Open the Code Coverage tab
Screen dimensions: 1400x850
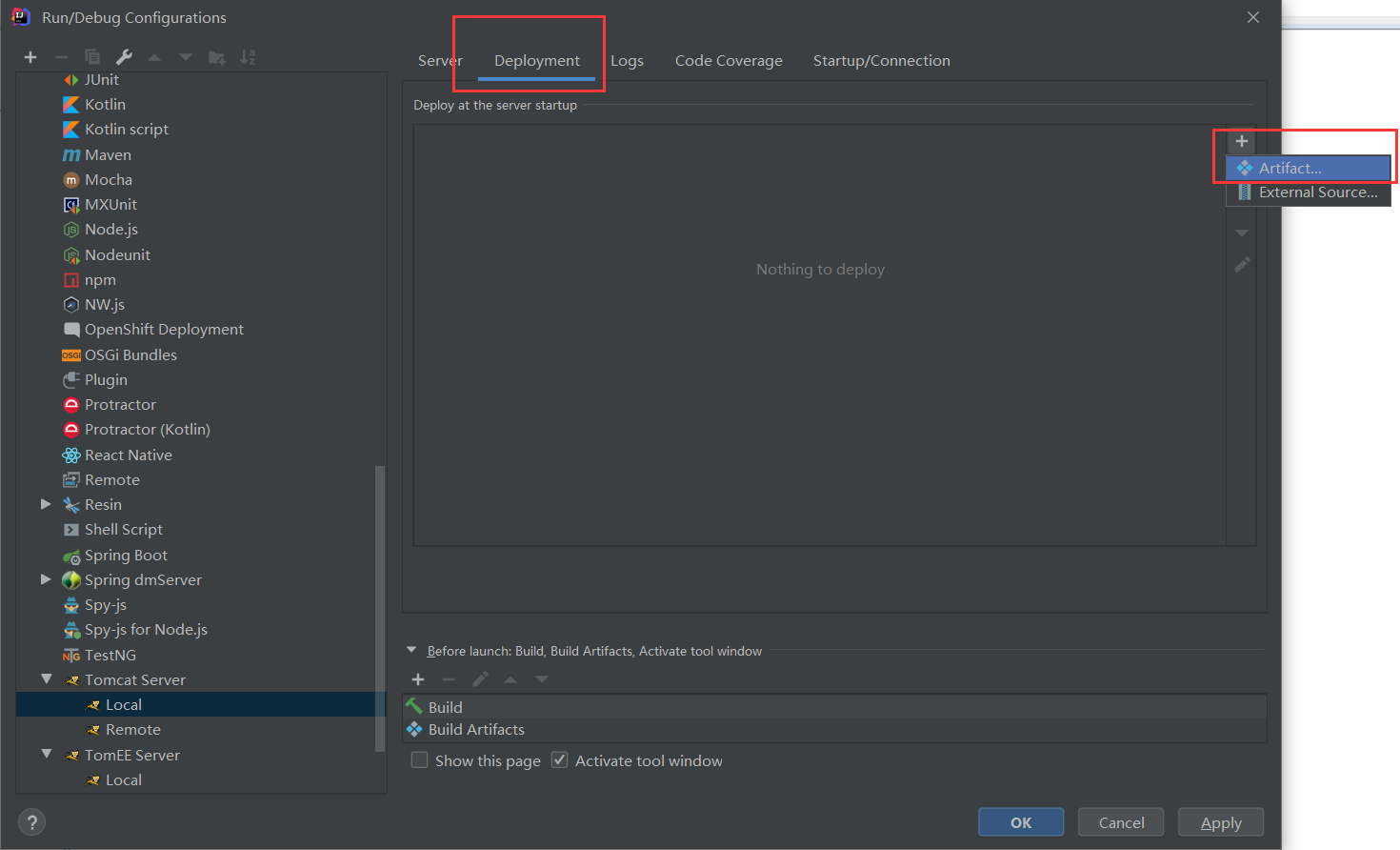[729, 60]
